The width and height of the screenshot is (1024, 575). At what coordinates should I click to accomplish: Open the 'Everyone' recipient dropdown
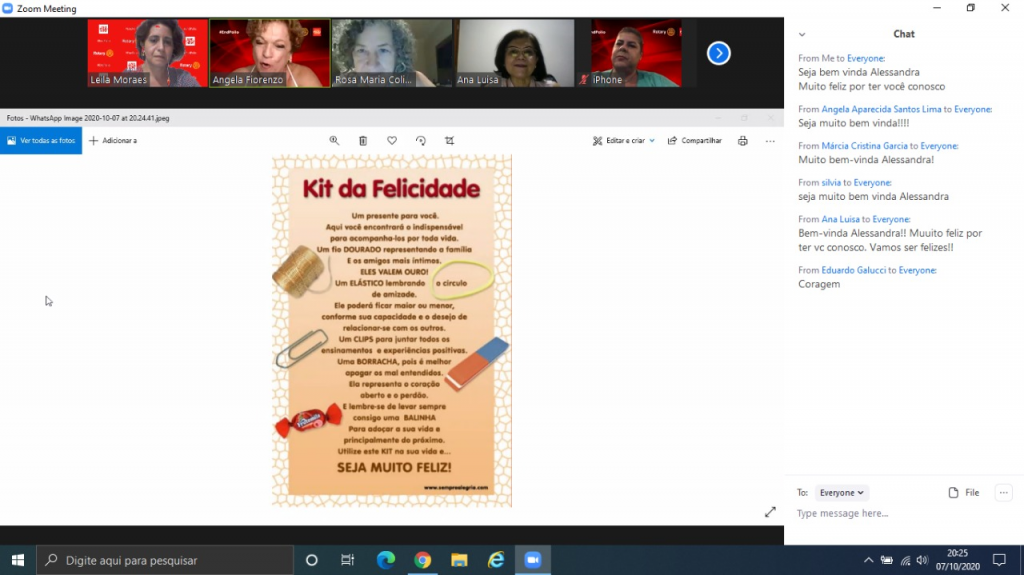click(842, 493)
